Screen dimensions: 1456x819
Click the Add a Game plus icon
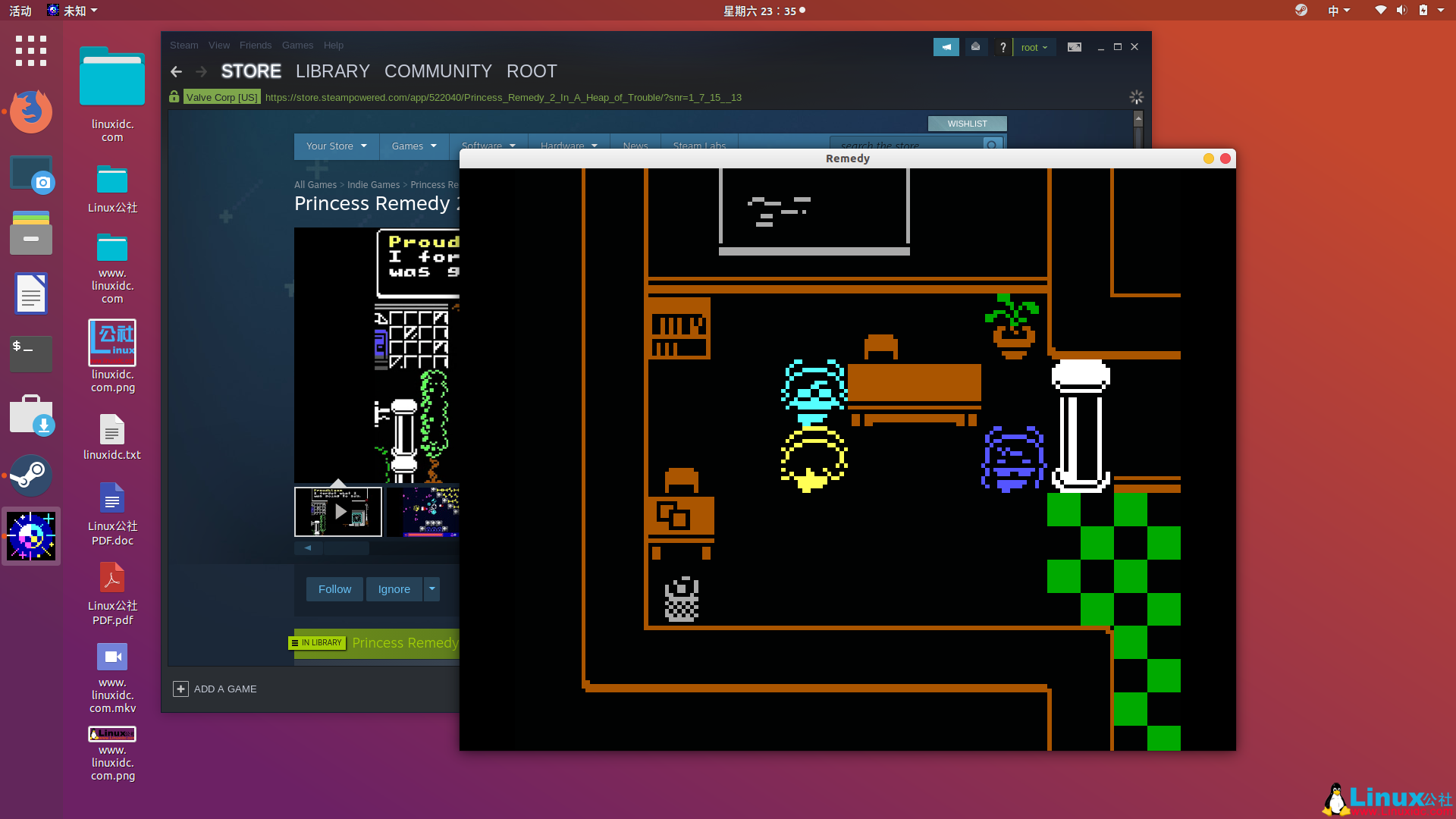pyautogui.click(x=180, y=689)
